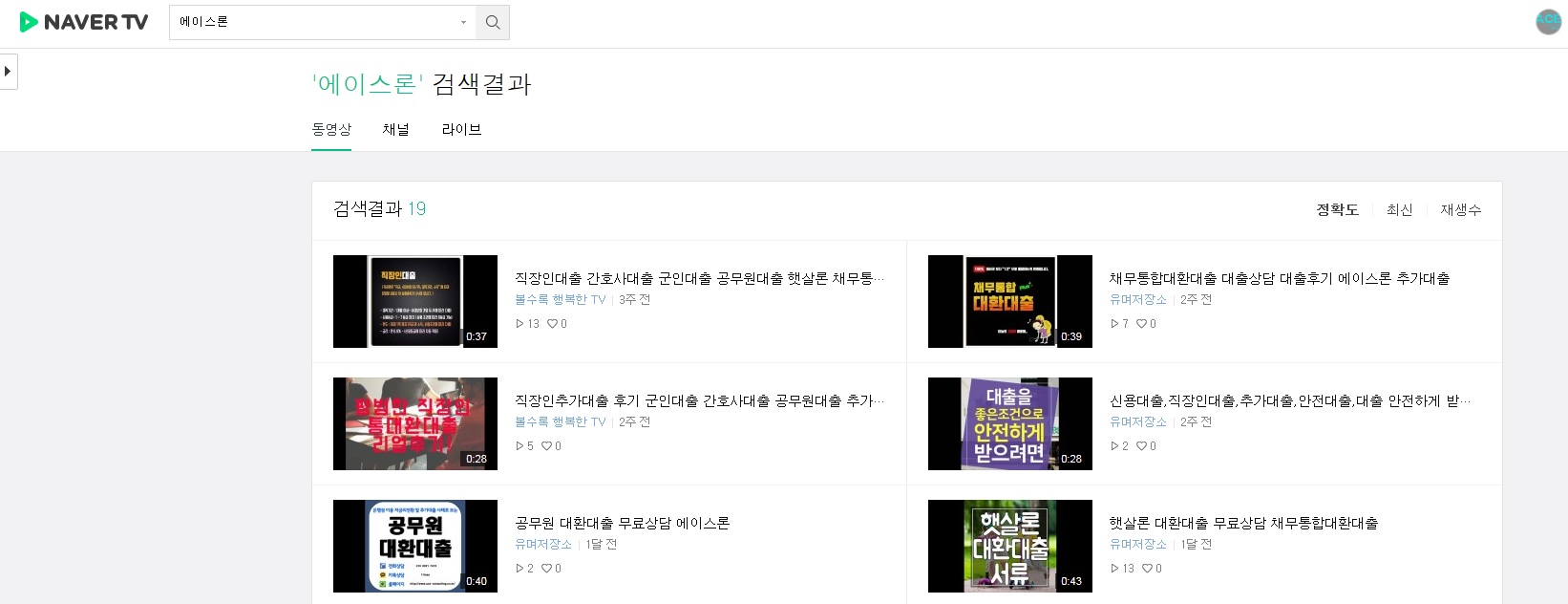The width and height of the screenshot is (1568, 604).
Task: Click the like heart under the 0:28 신용대출 video
Action: tap(1141, 446)
